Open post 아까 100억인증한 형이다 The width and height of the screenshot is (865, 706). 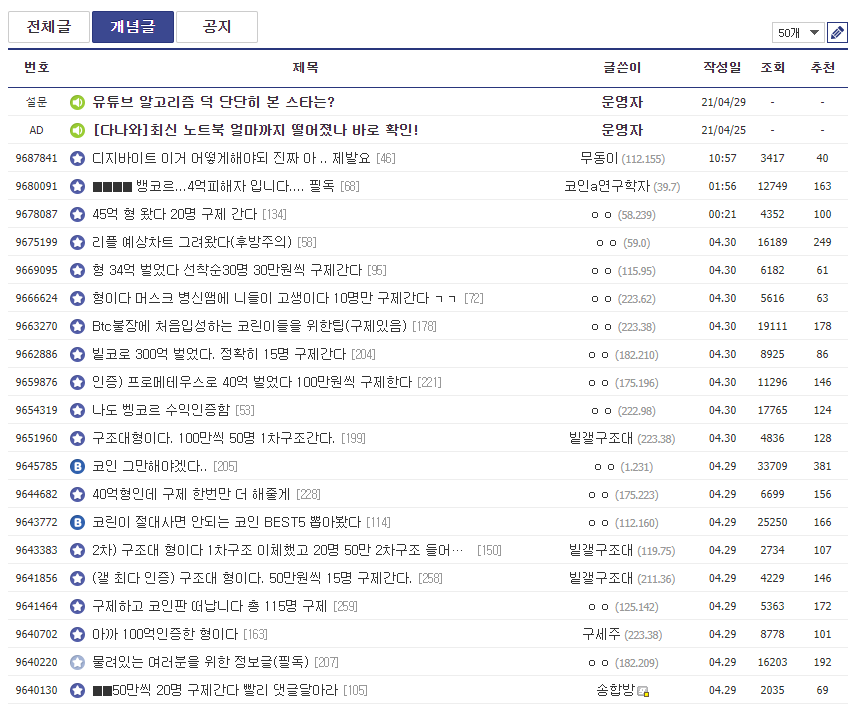pos(165,634)
